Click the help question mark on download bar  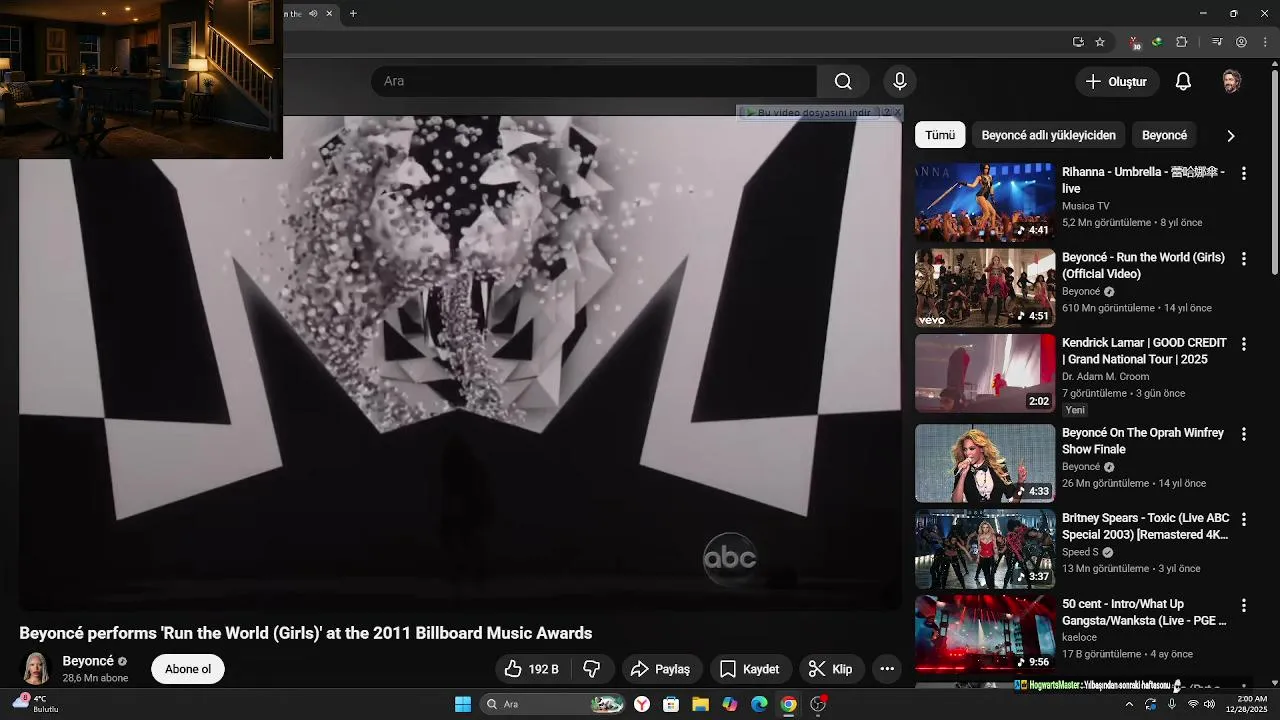click(885, 113)
